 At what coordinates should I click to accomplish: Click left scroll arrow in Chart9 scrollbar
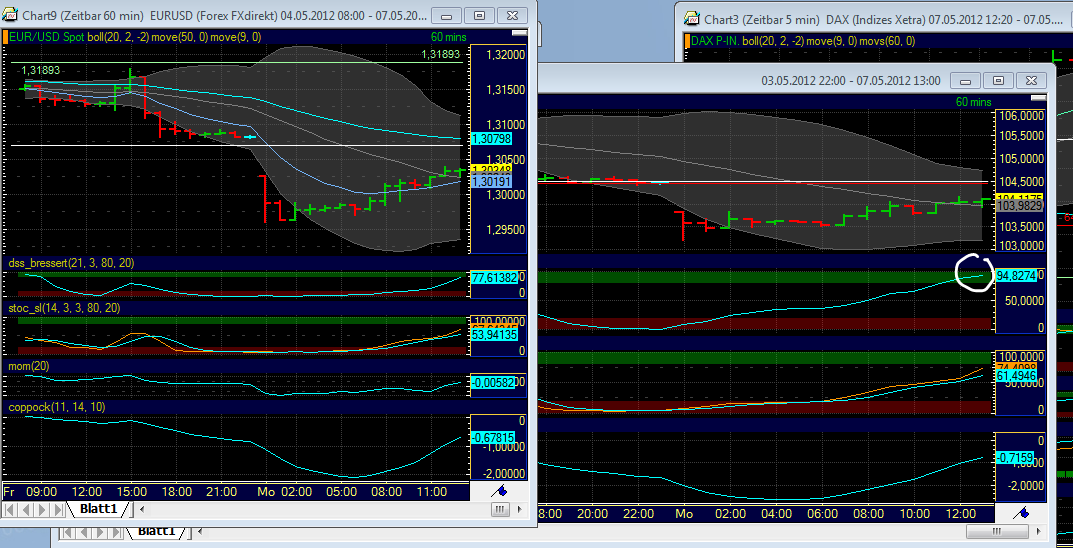coord(142,509)
